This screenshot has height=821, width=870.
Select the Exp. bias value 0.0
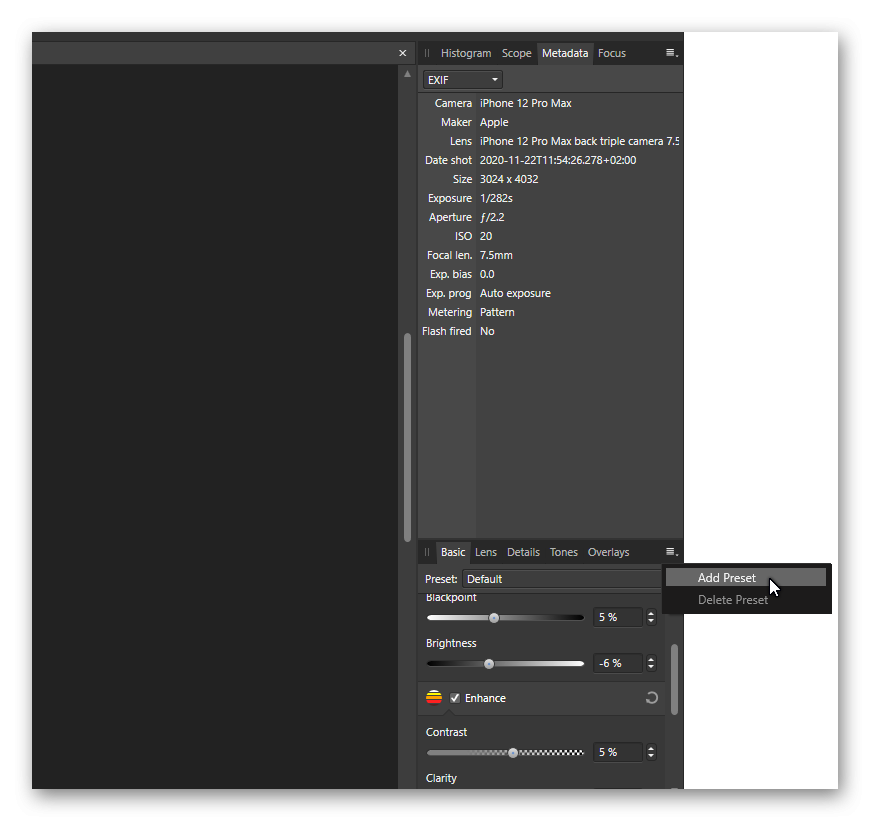coord(487,274)
